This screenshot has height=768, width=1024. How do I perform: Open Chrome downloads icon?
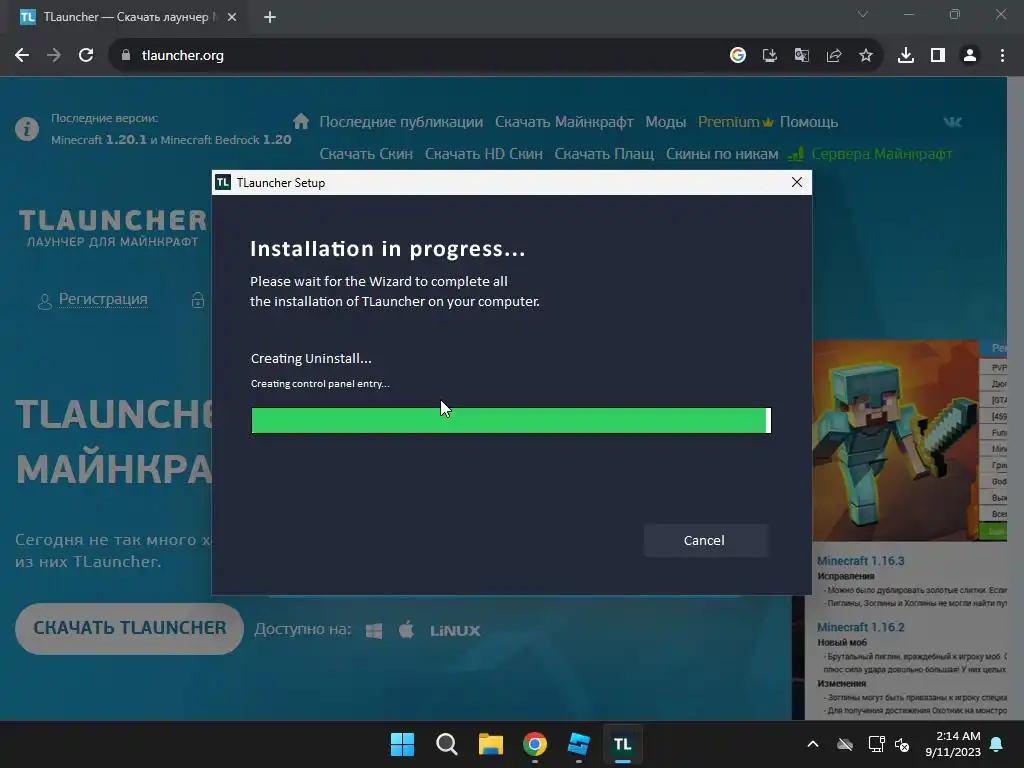pos(906,56)
